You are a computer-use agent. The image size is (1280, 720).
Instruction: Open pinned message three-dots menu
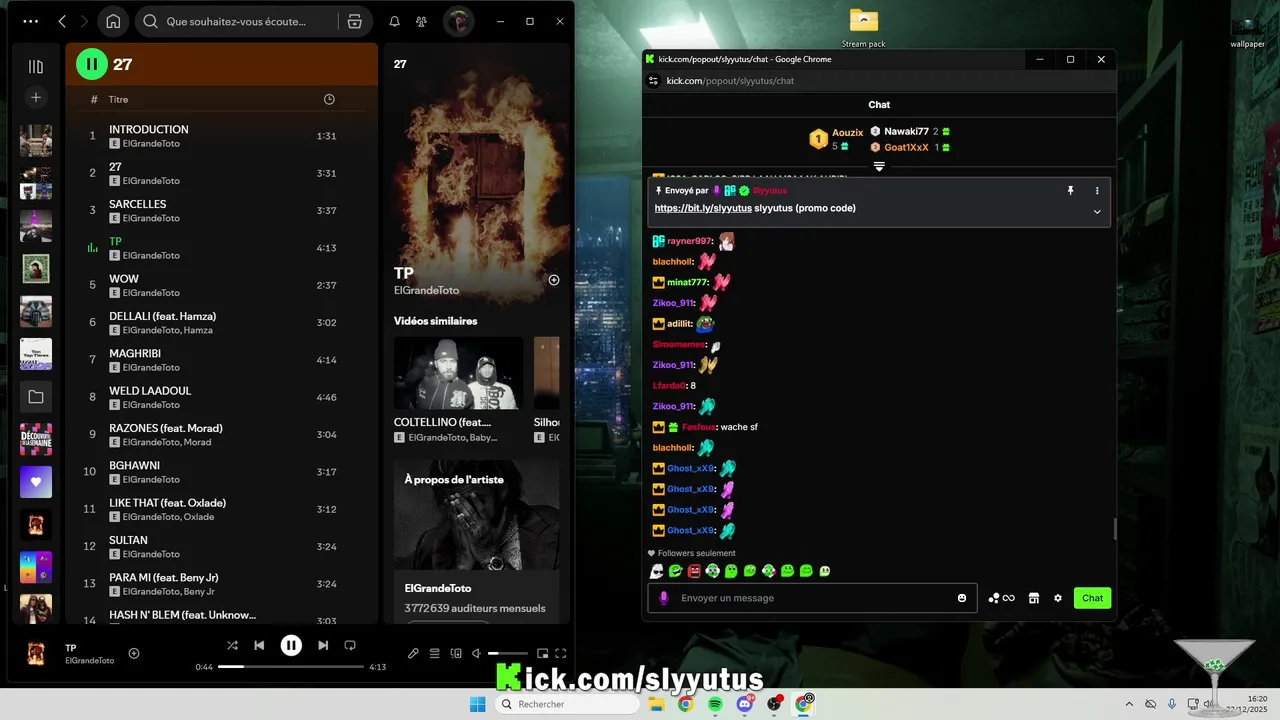coord(1097,190)
